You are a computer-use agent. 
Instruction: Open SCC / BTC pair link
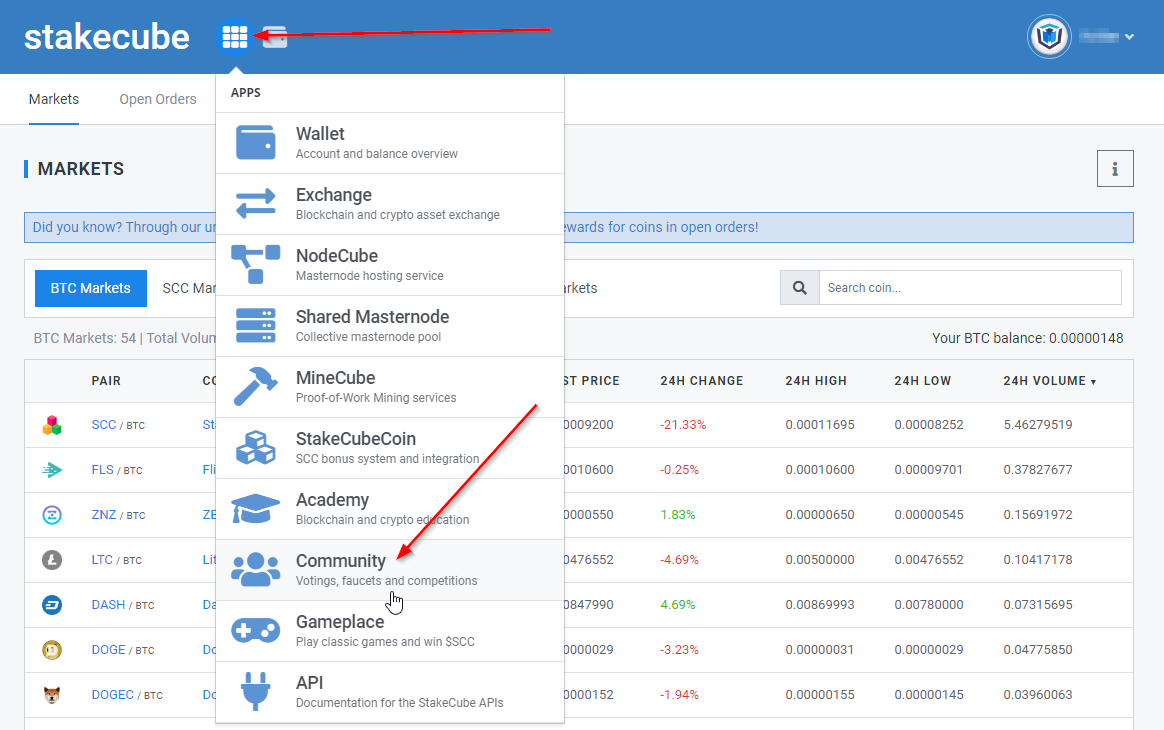coord(118,425)
